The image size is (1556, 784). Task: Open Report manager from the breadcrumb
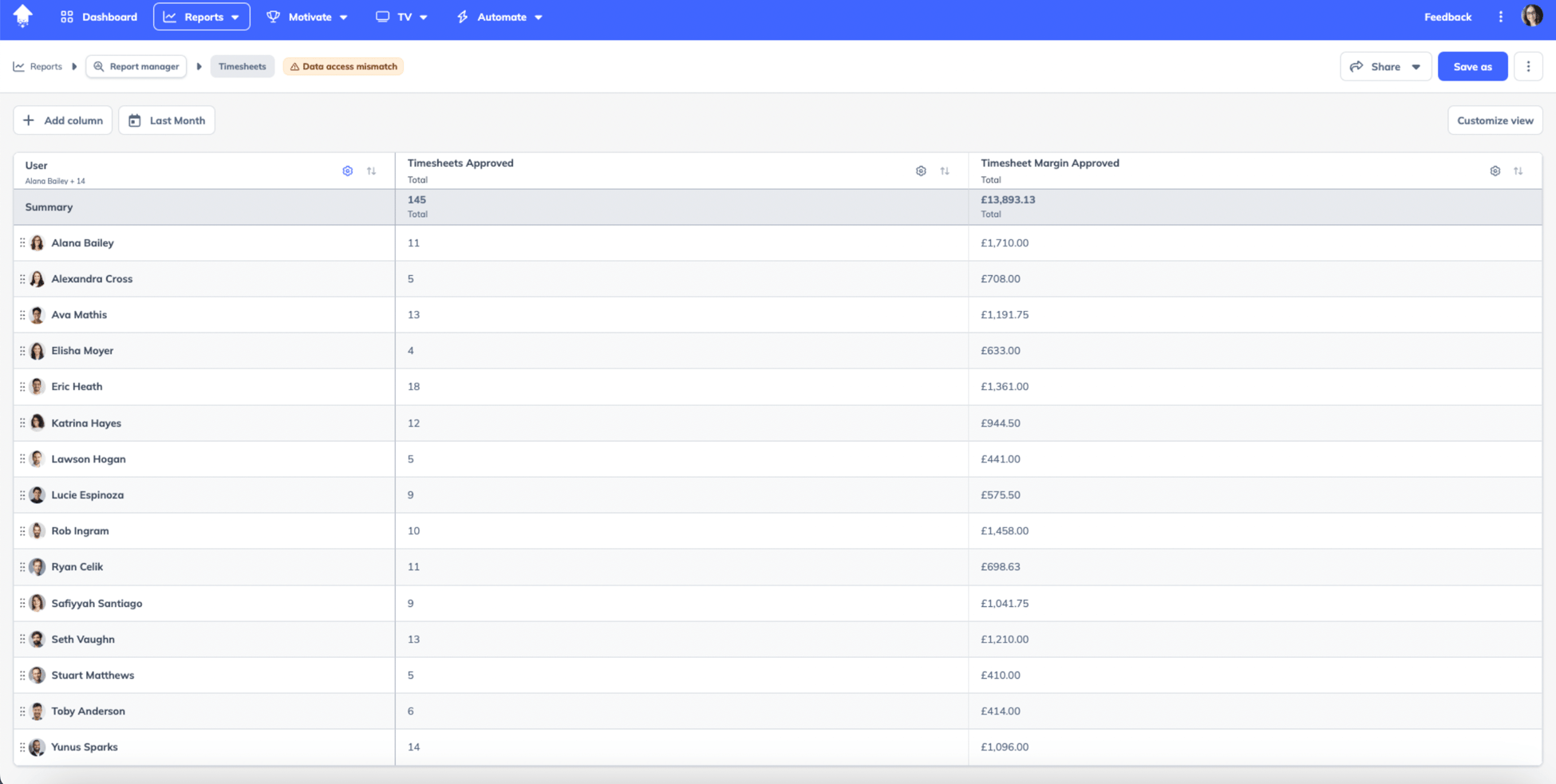(136, 66)
